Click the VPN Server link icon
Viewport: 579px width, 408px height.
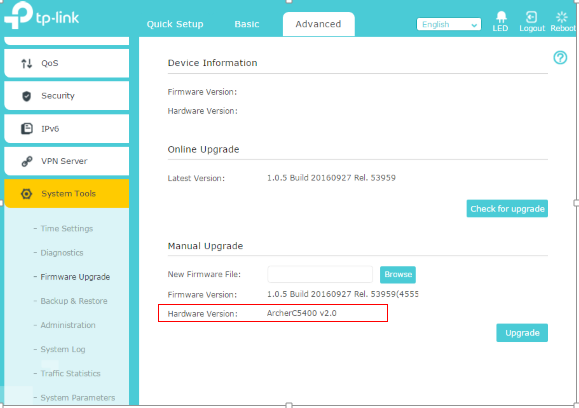click(27, 161)
